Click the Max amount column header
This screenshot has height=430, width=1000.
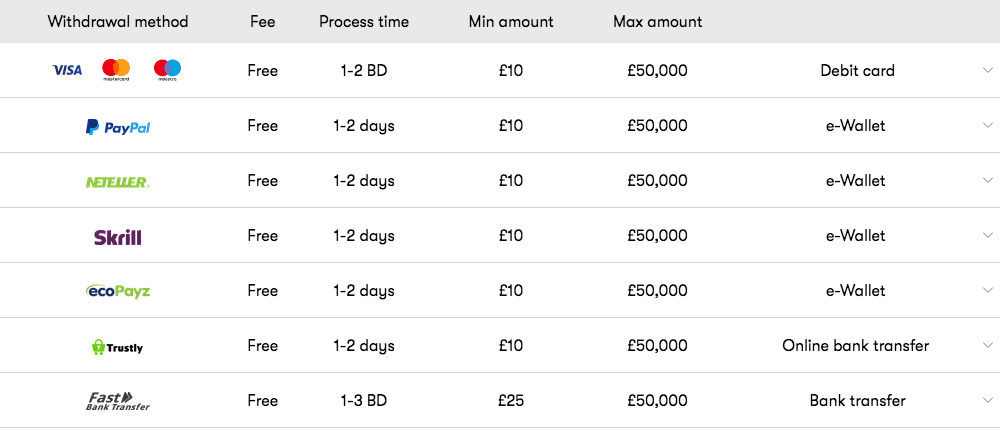pyautogui.click(x=658, y=22)
